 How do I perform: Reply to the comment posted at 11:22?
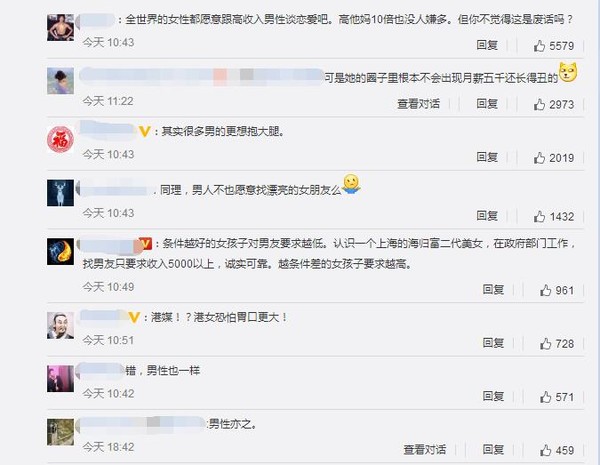coord(487,104)
